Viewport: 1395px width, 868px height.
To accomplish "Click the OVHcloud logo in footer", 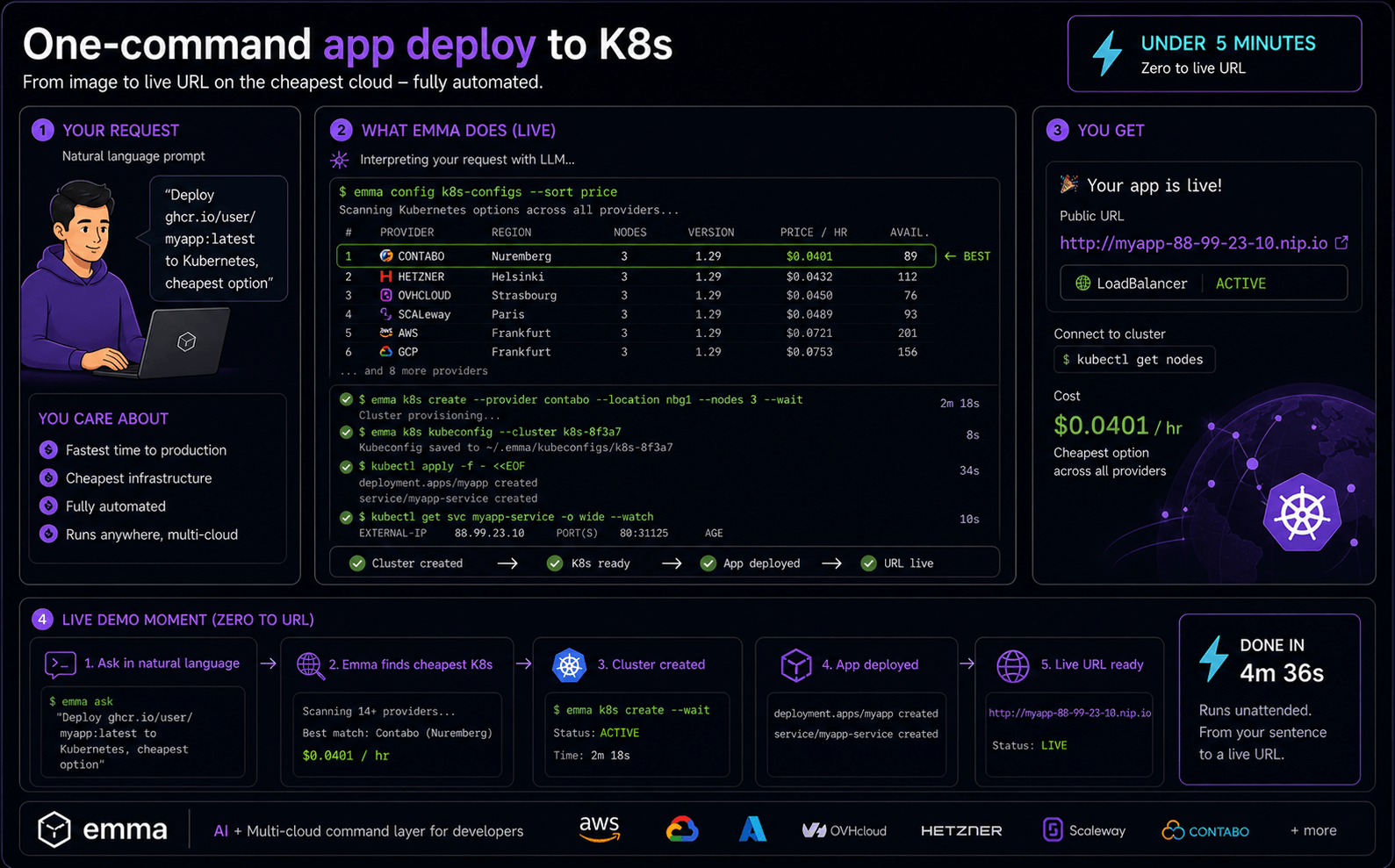I will tap(845, 830).
